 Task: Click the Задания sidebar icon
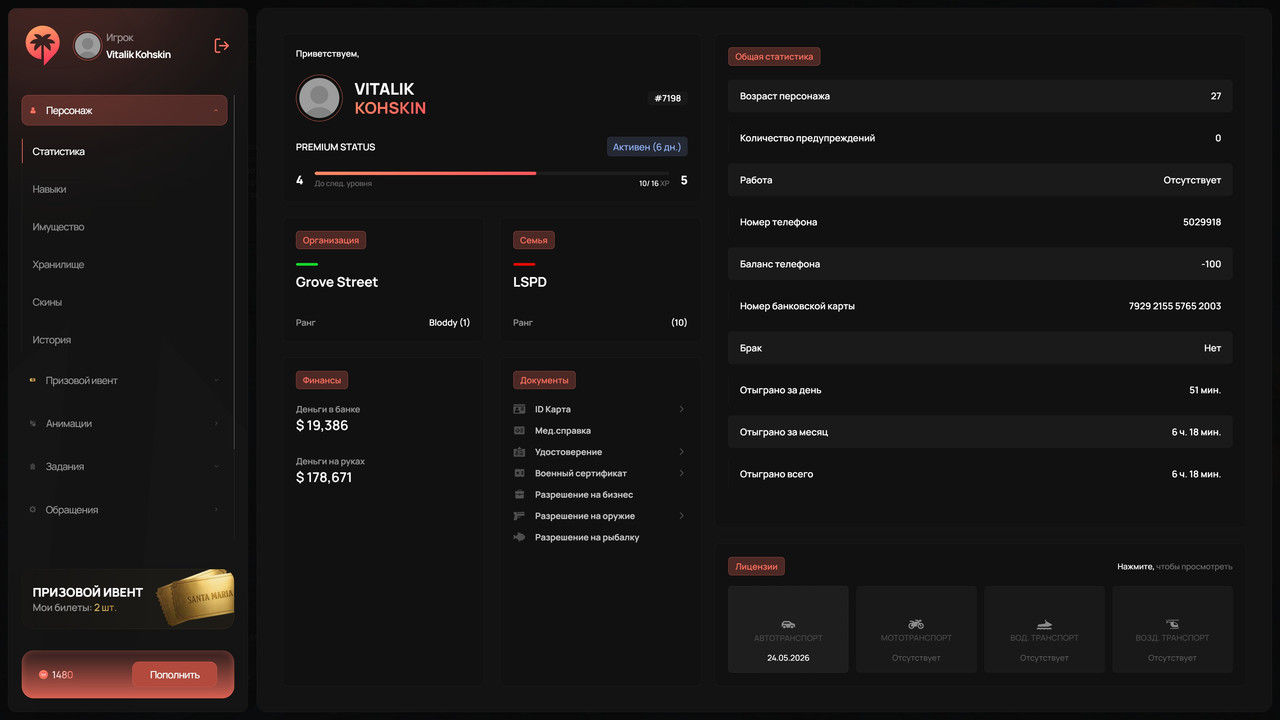(33, 467)
